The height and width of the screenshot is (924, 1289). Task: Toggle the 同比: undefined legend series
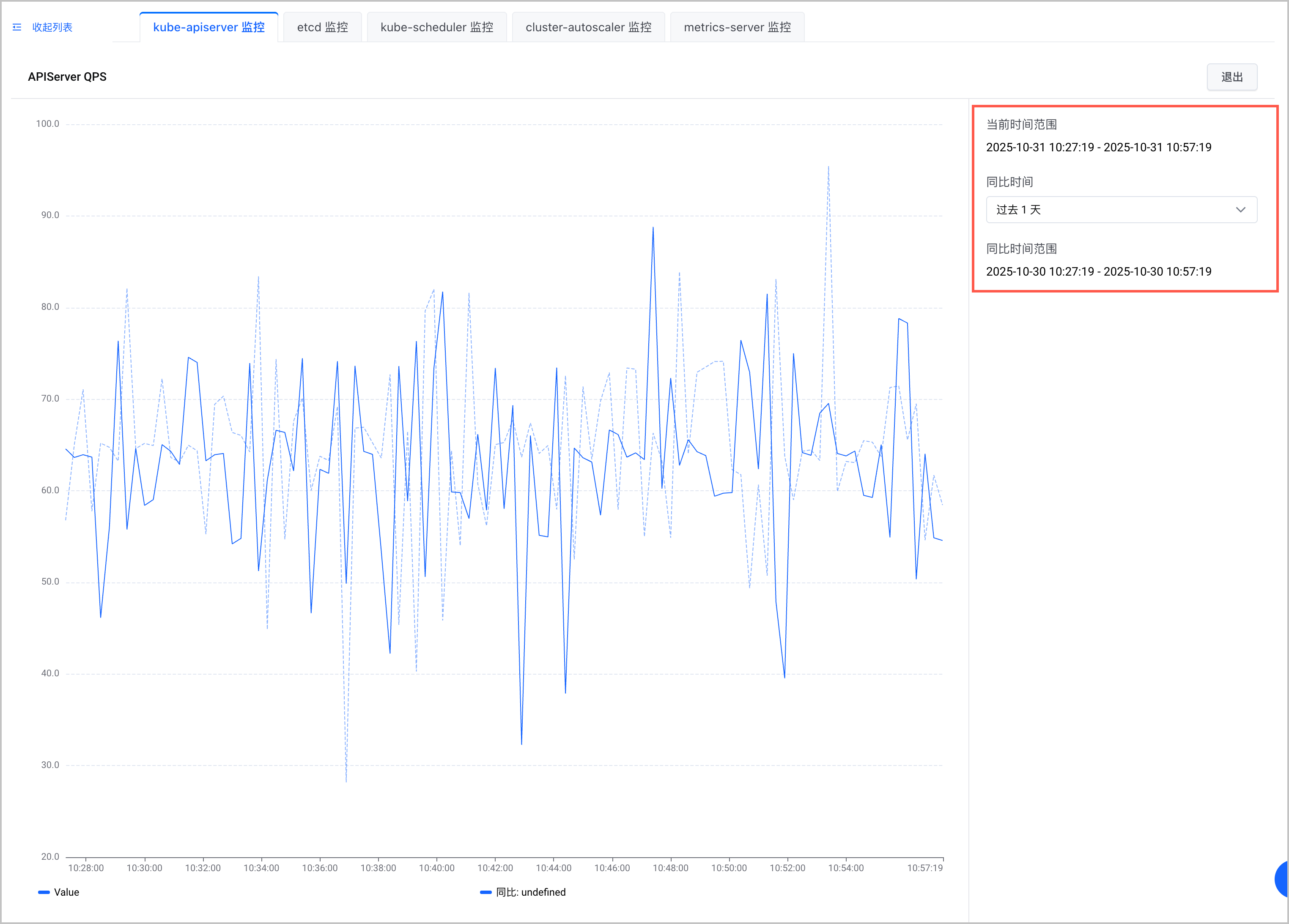pyautogui.click(x=523, y=892)
